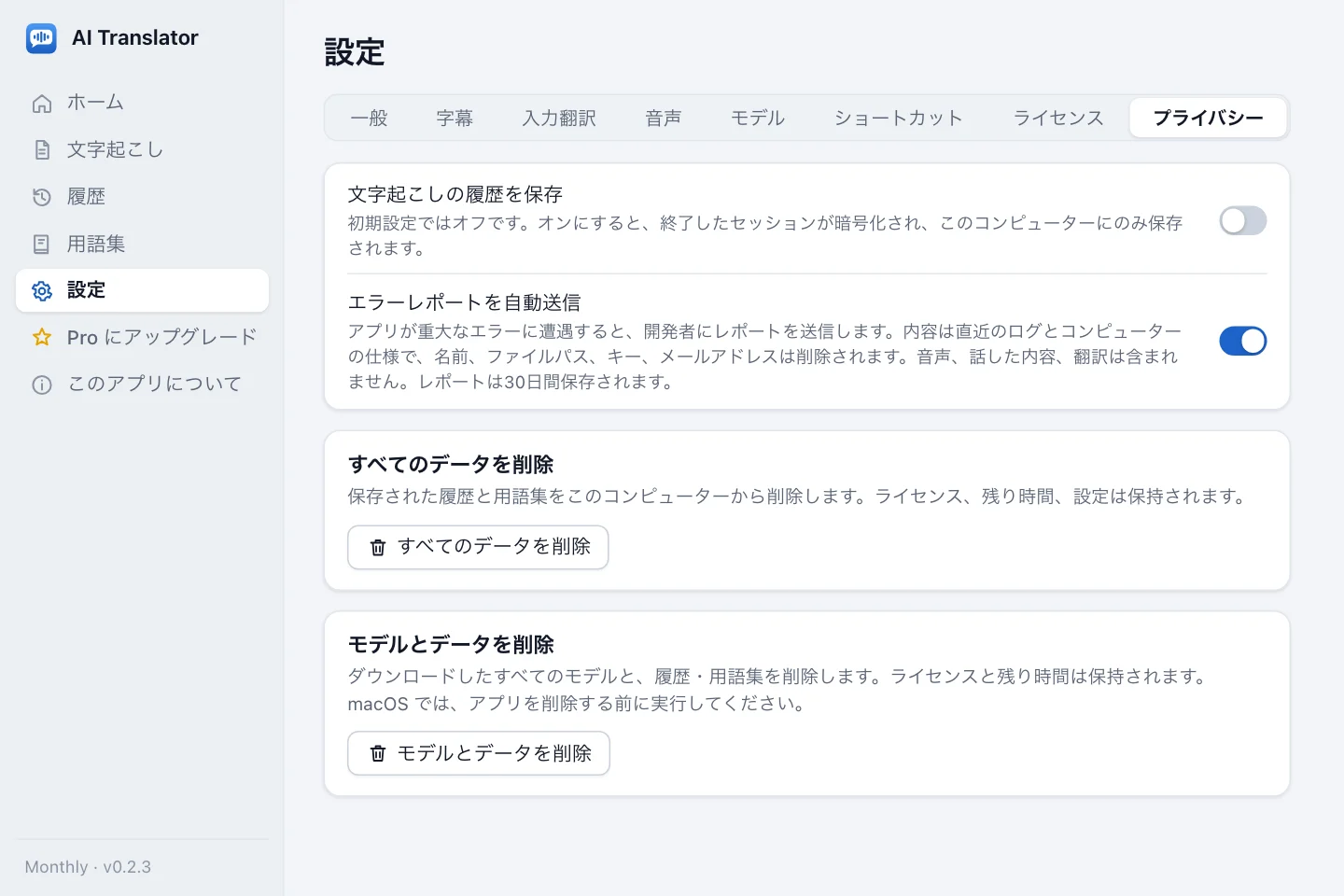This screenshot has height=896, width=1344.
Task: Go to the 音声 tab
Action: (x=664, y=119)
